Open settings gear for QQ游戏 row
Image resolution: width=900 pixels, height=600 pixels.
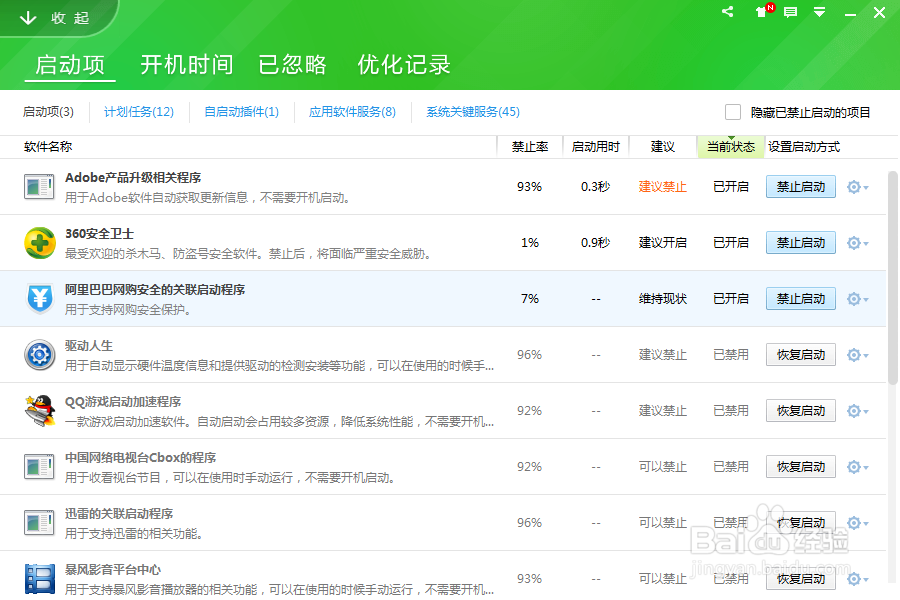click(x=858, y=411)
